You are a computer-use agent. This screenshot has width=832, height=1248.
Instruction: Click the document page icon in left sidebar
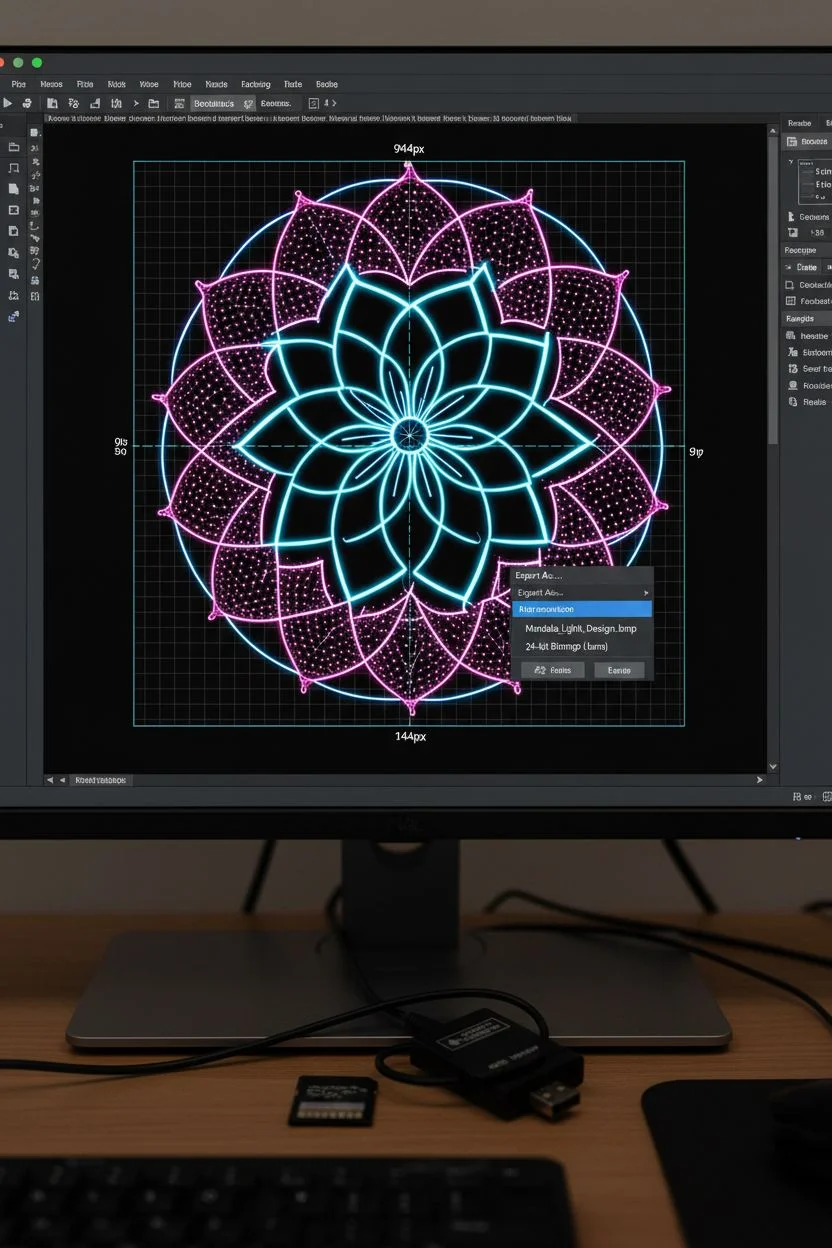(x=14, y=189)
